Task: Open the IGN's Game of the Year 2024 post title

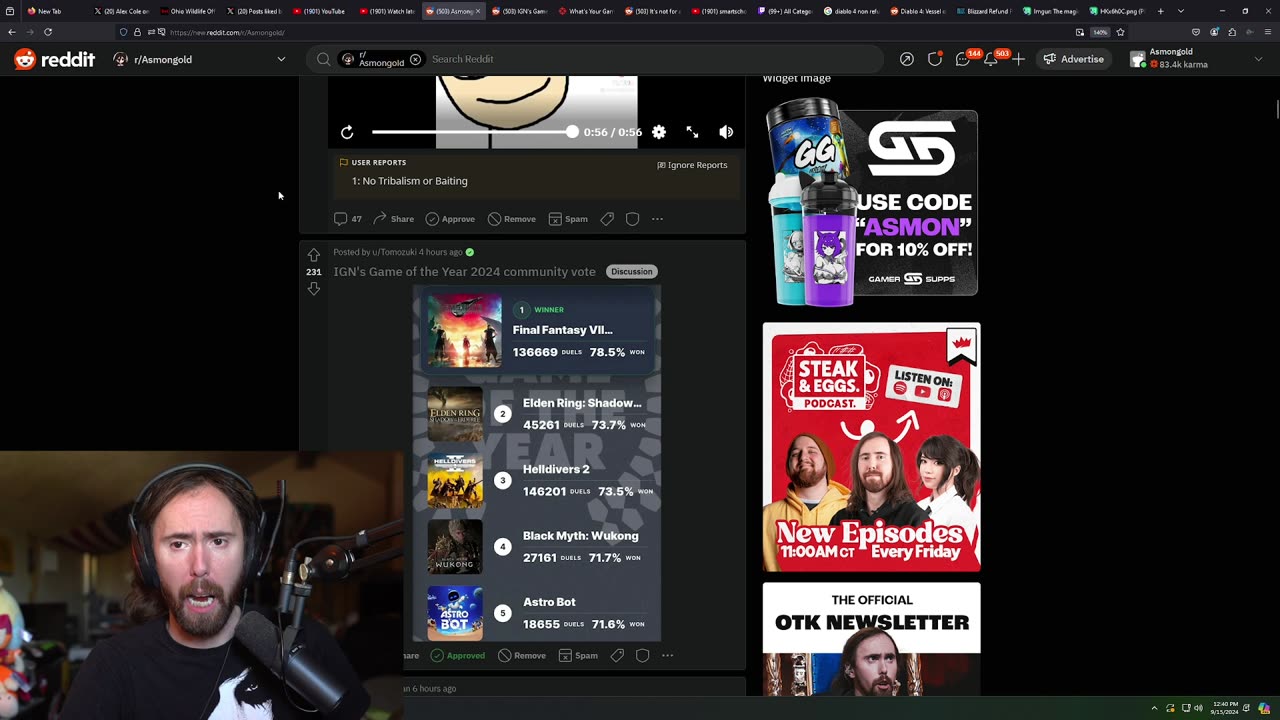Action: 464,272
